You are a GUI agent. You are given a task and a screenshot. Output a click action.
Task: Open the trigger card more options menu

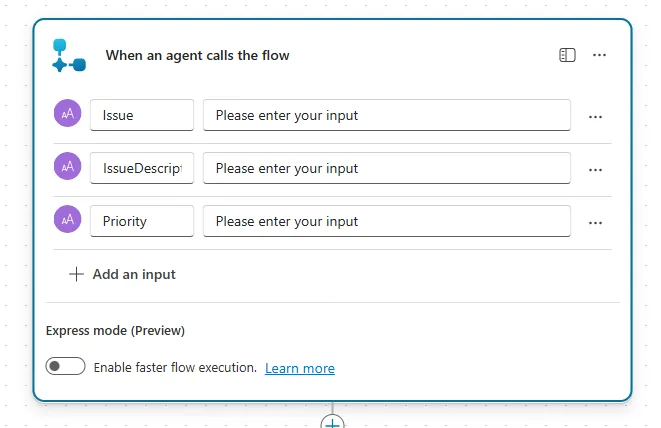[x=599, y=55]
